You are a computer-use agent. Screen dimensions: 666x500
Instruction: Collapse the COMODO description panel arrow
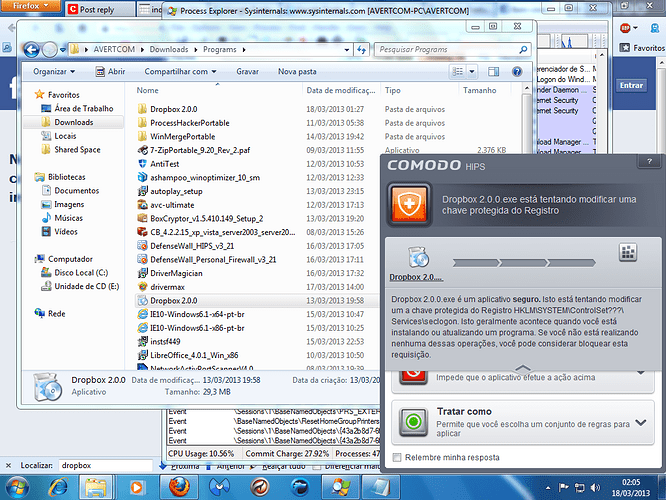[x=523, y=367]
